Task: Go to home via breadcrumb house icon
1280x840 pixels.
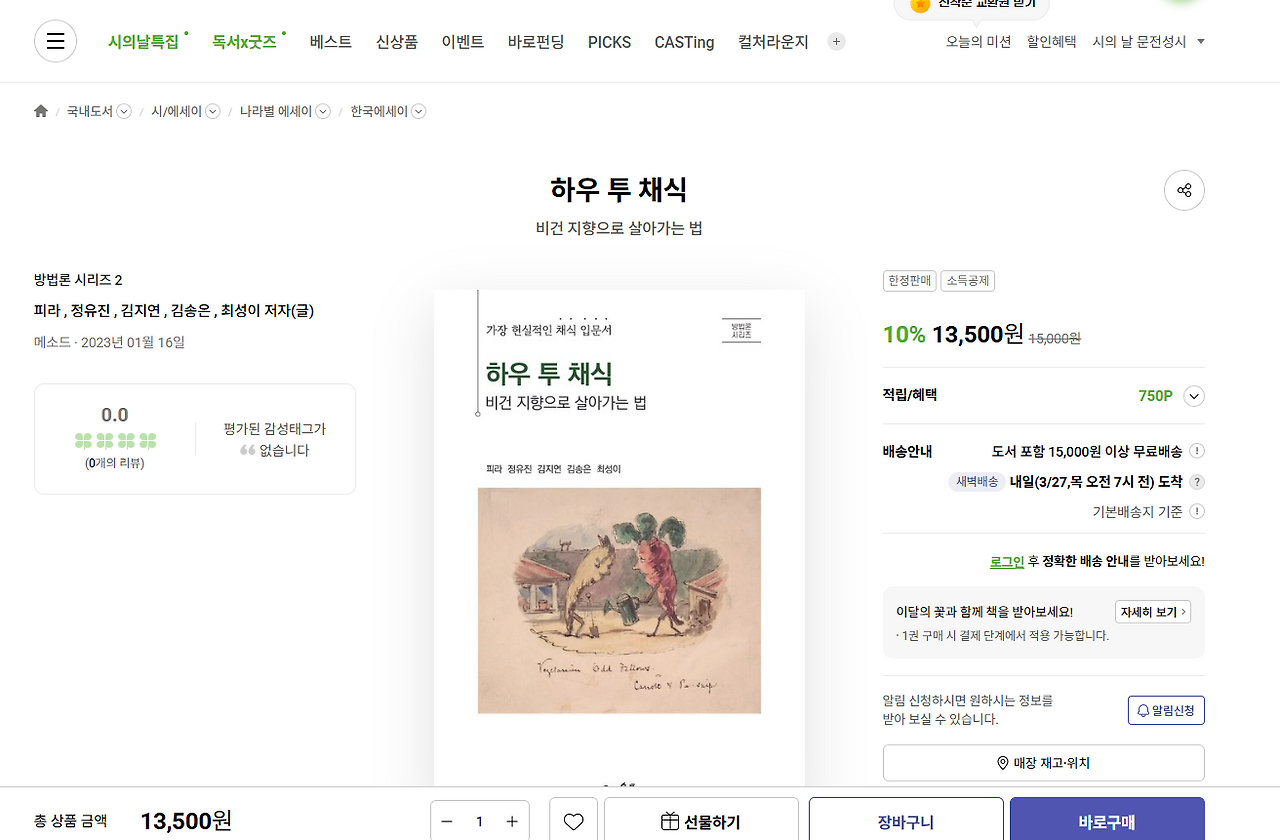Action: coord(41,111)
